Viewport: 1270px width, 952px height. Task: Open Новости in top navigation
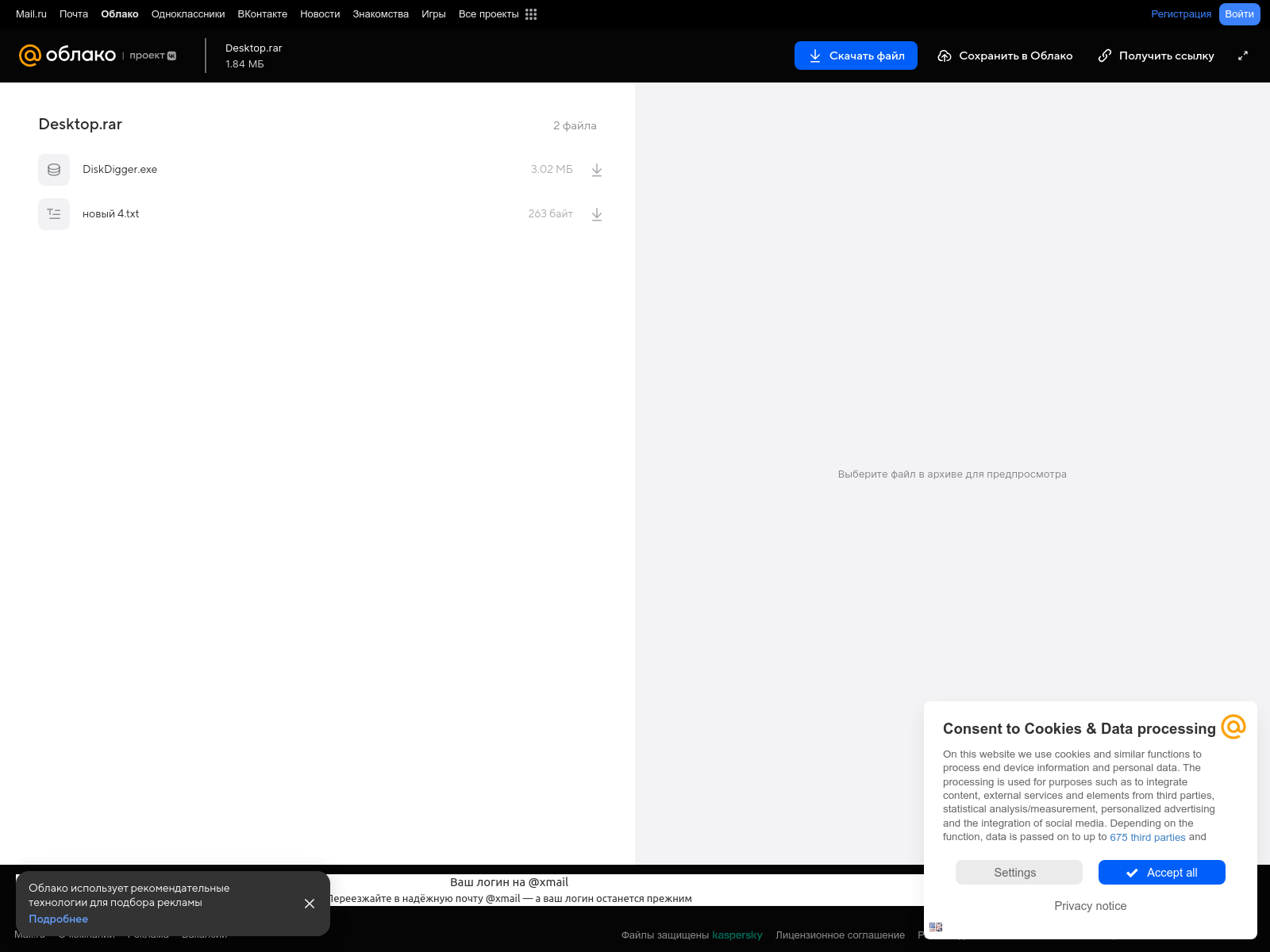(320, 14)
